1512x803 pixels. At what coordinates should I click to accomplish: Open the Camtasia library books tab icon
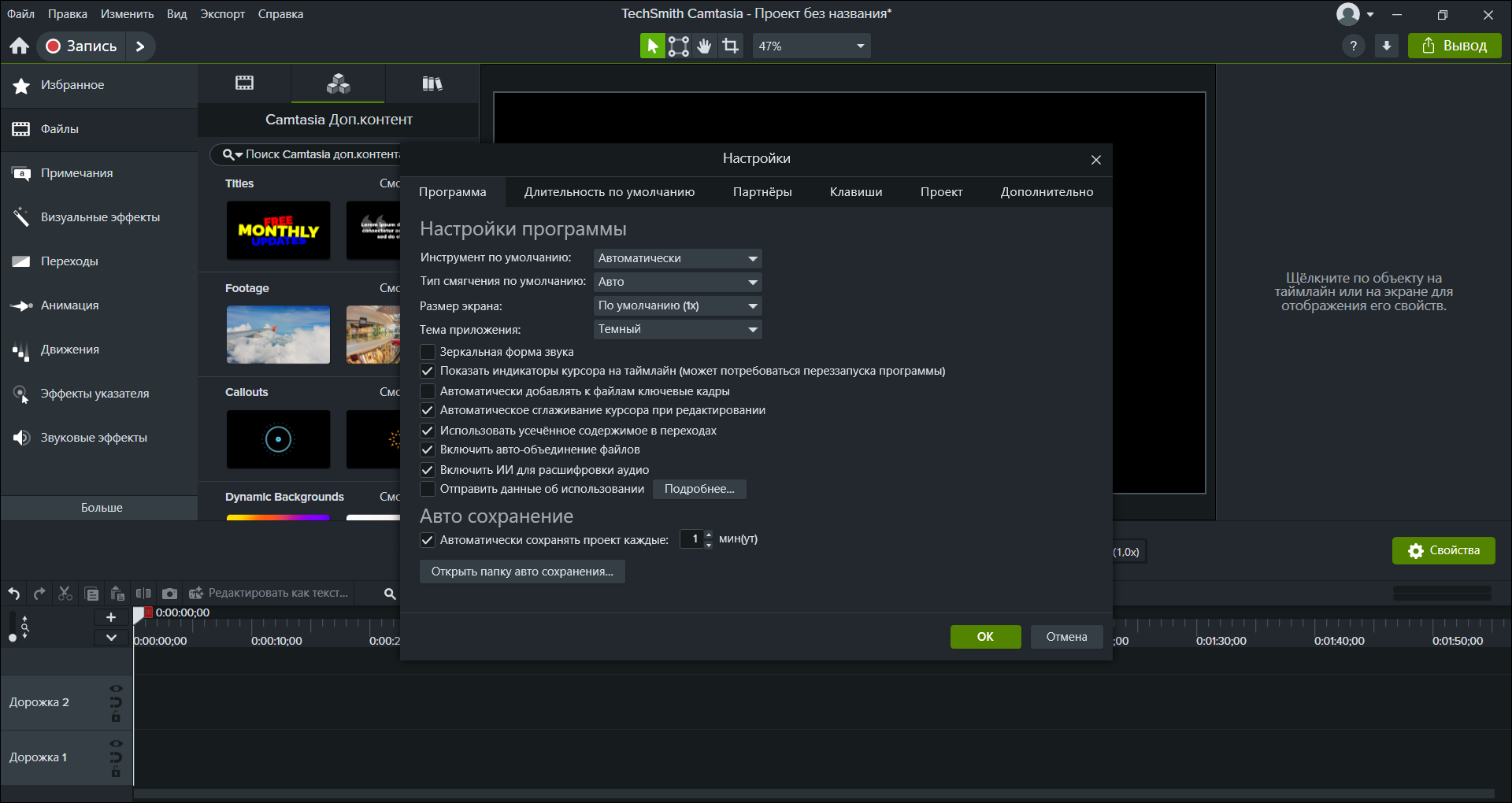432,83
